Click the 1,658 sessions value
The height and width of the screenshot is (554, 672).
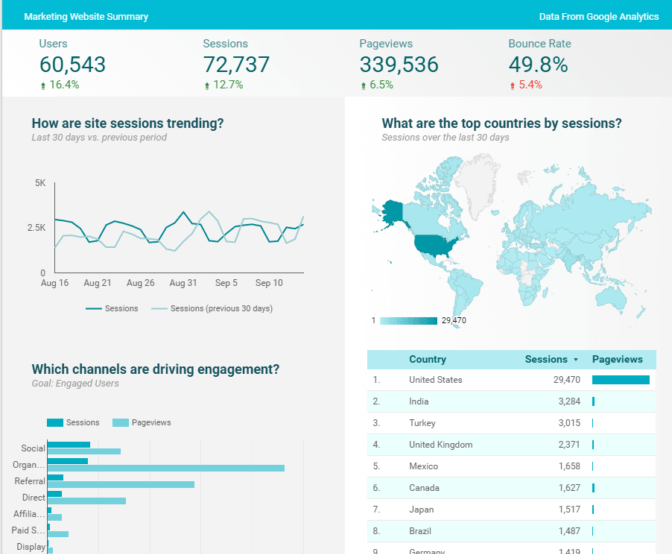[x=569, y=466]
